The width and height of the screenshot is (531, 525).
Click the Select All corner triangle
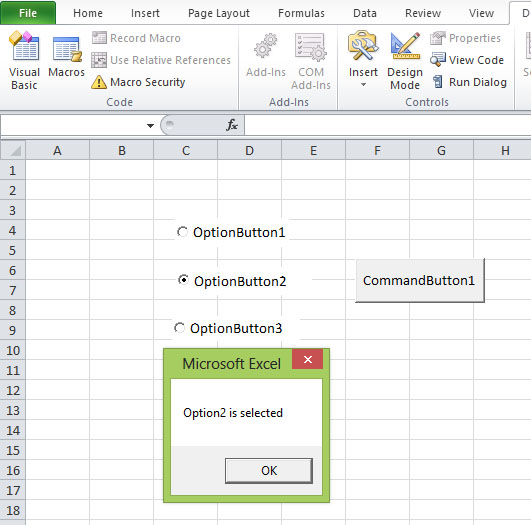(13, 150)
